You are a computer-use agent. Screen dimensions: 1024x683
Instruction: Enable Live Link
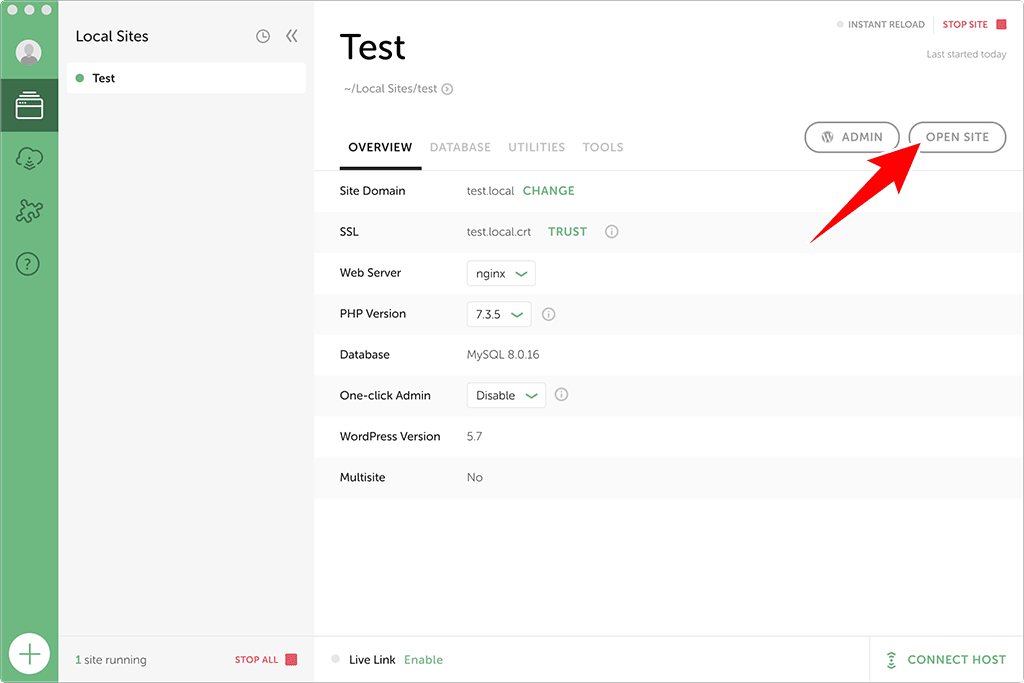(423, 659)
